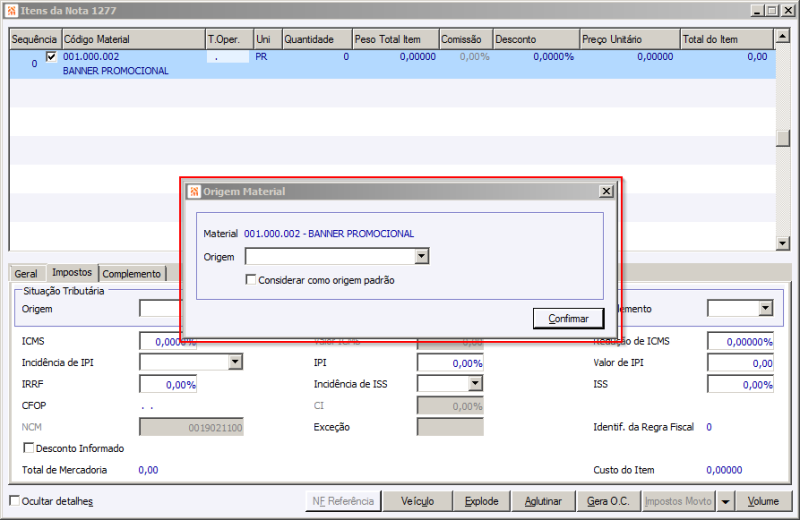Click the grid vertical scrollbar thumb
Screen dimensions: 800x520
click(782, 138)
